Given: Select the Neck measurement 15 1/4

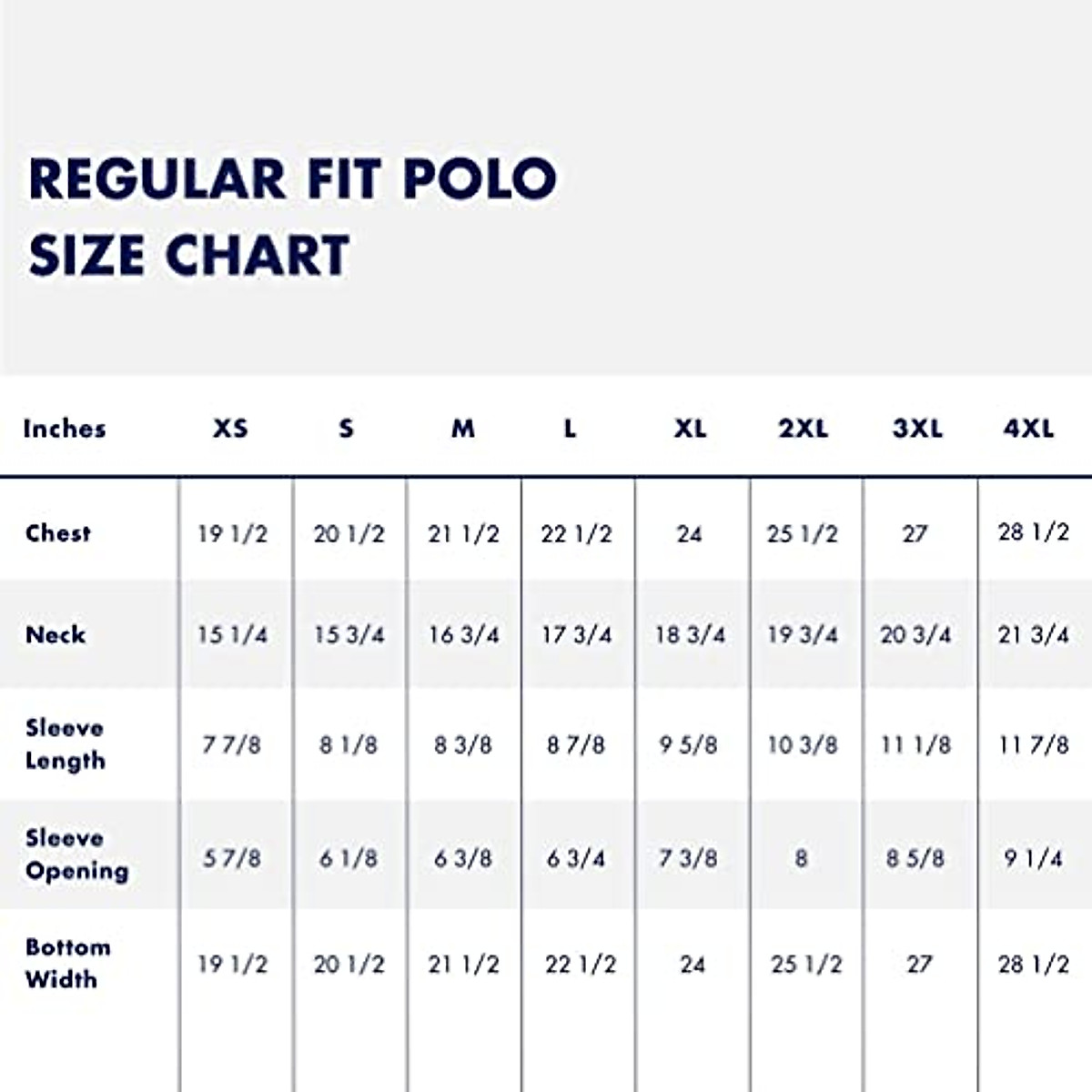Looking at the screenshot, I should tap(232, 635).
